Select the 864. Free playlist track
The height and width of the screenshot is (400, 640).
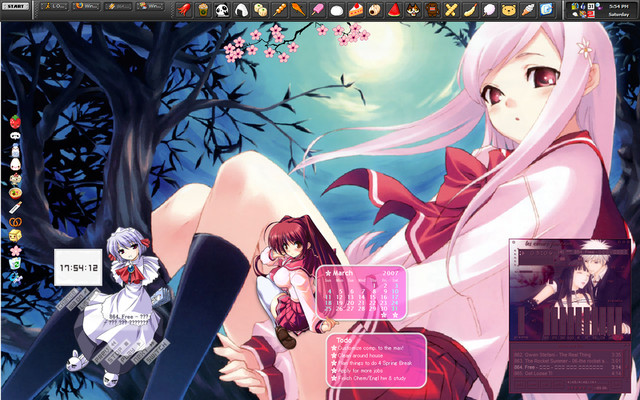point(568,367)
